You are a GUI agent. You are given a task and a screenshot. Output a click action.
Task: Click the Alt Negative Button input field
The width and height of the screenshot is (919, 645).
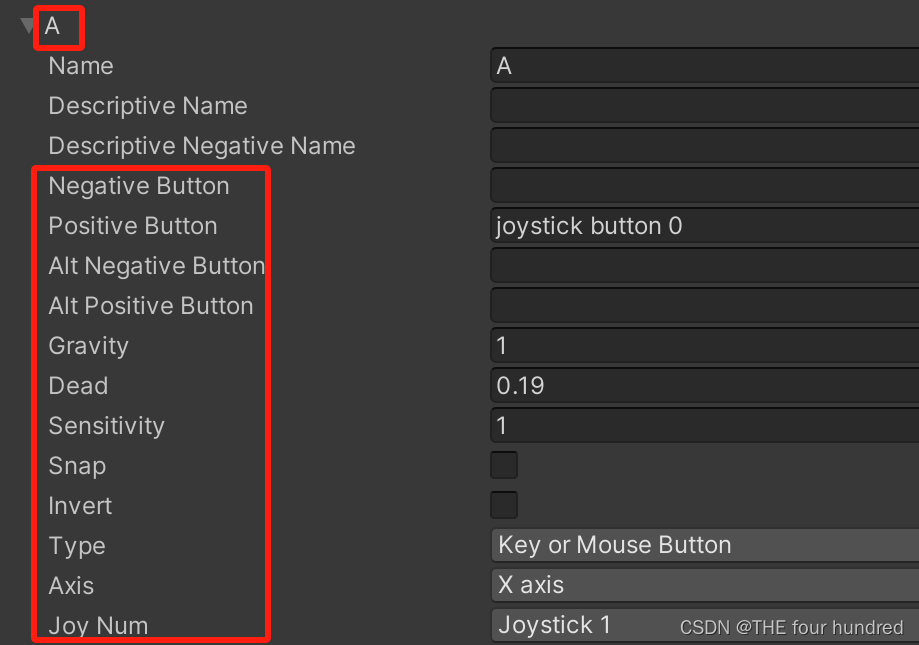coord(700,265)
